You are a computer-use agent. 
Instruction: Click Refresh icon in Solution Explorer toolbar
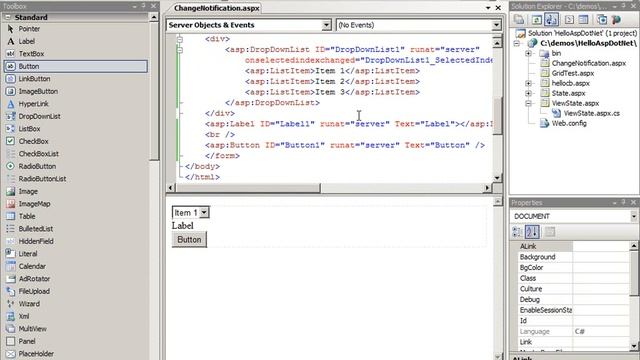click(536, 19)
